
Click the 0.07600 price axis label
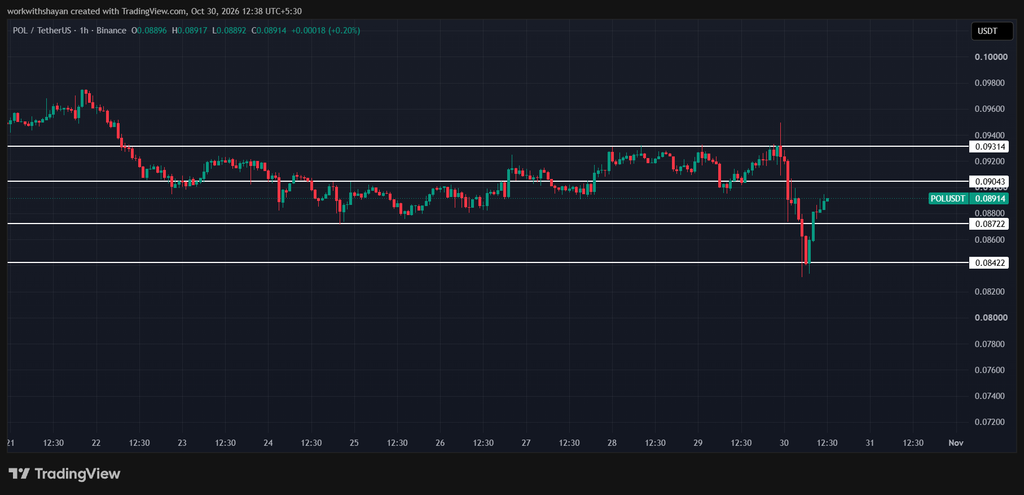click(991, 370)
